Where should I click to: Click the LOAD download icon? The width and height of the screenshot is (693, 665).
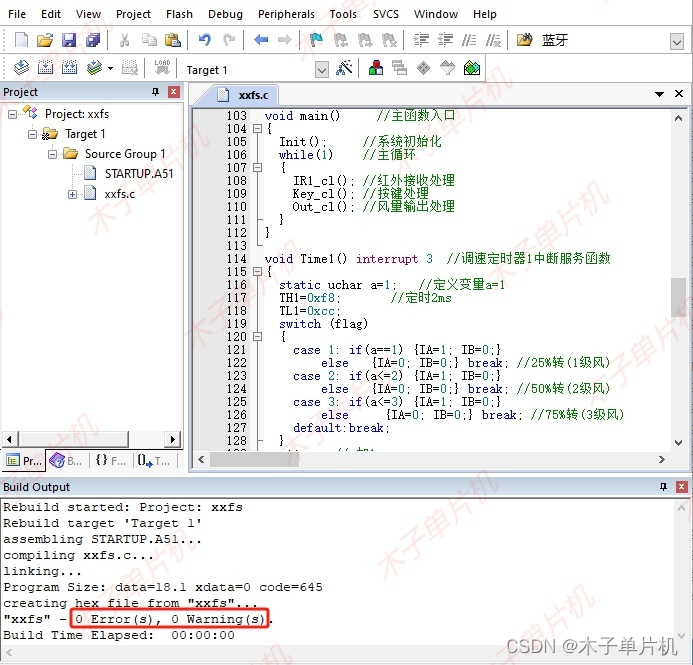pos(162,68)
